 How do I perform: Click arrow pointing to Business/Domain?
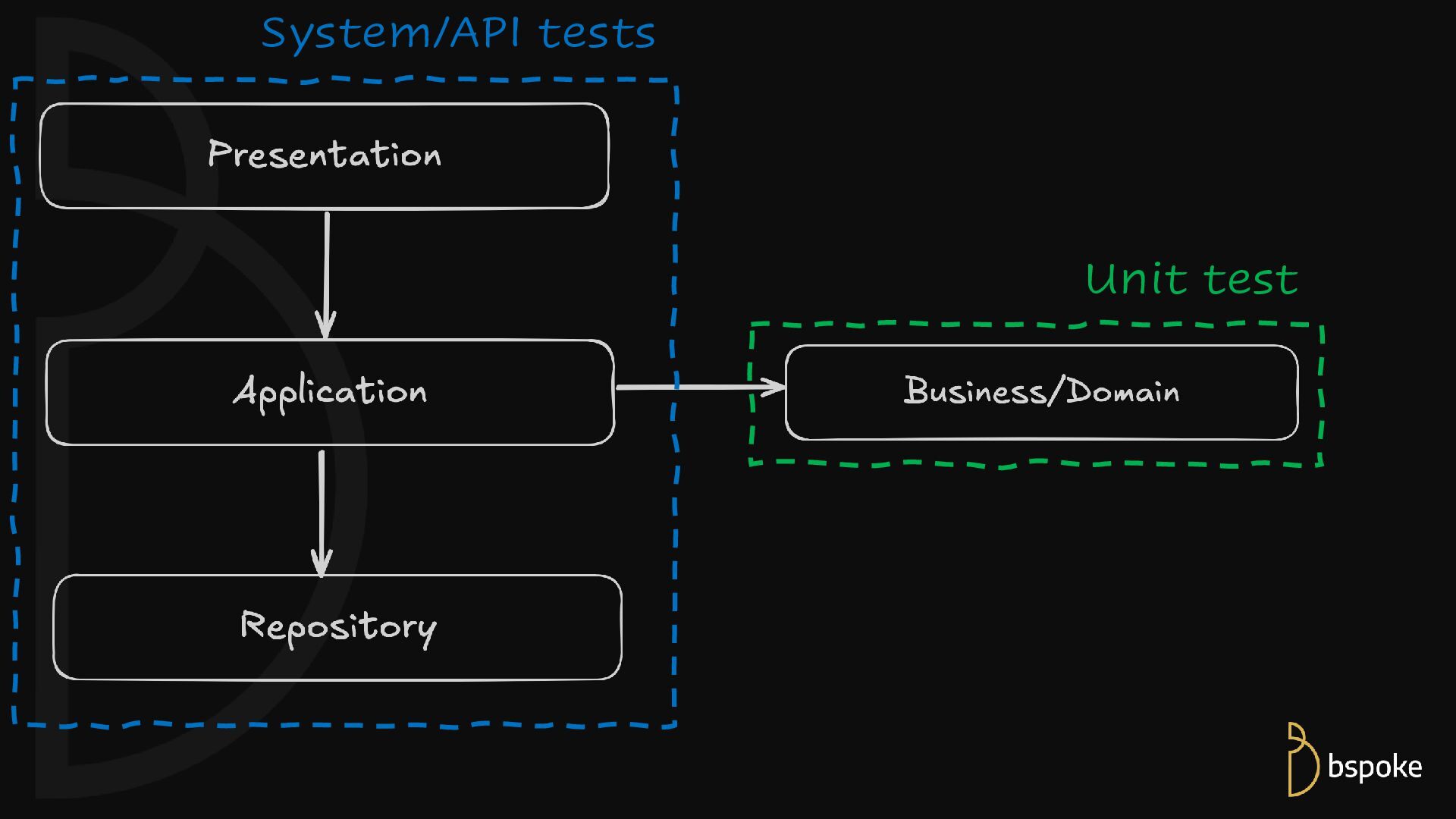(x=713, y=388)
